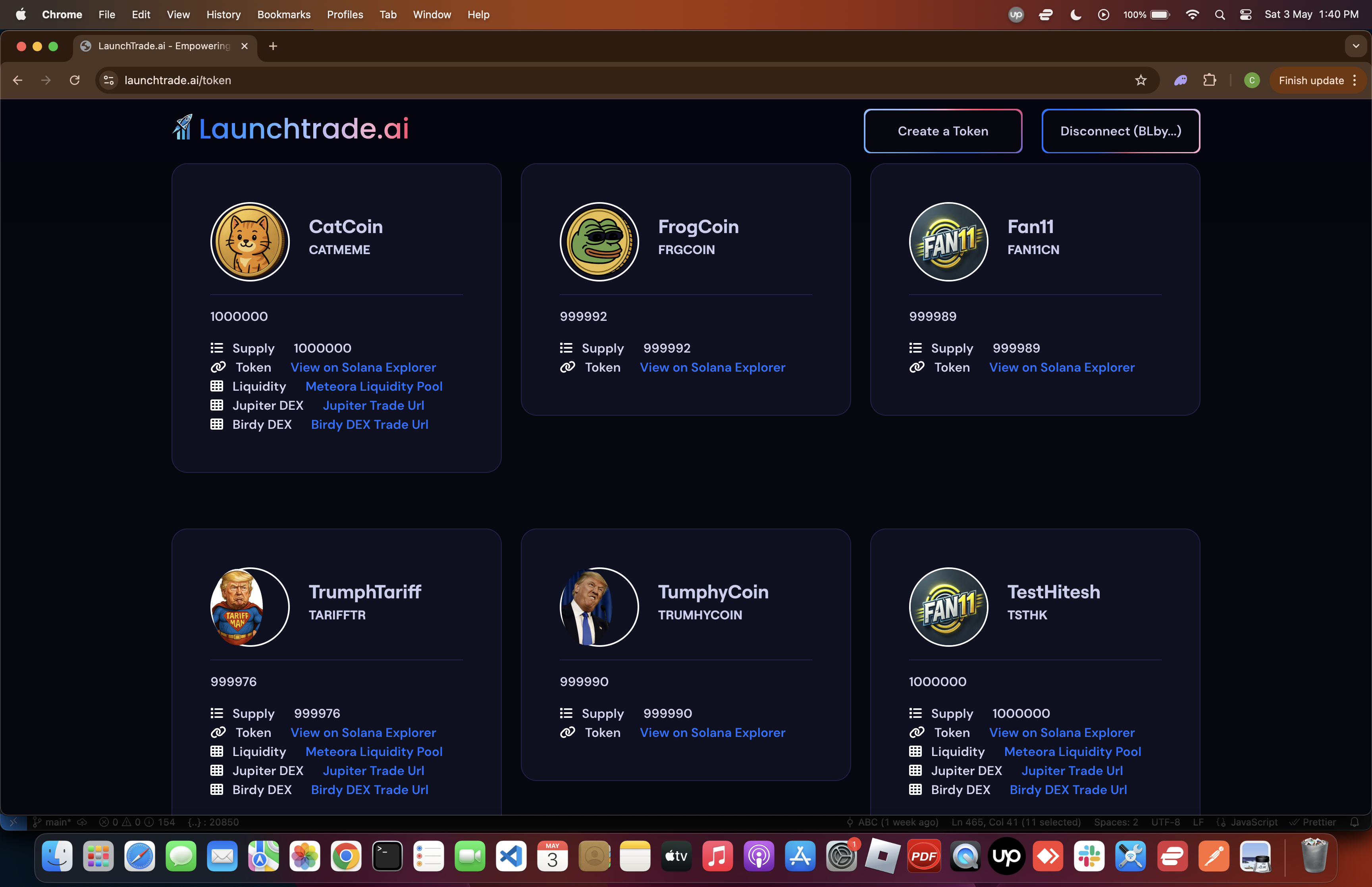Click Disconnect (BLby...) wallet button

1120,131
